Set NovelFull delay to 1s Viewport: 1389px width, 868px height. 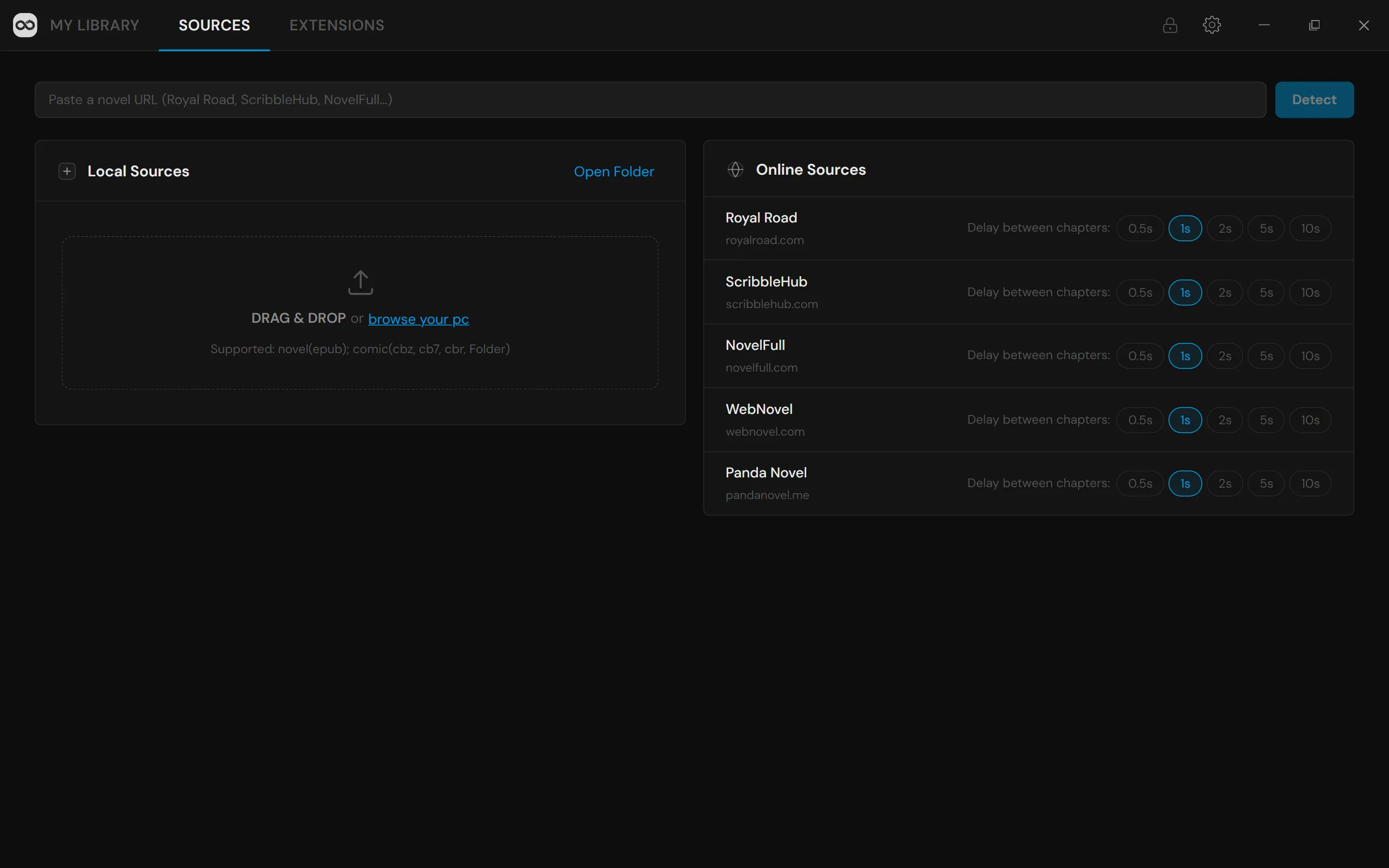point(1184,356)
